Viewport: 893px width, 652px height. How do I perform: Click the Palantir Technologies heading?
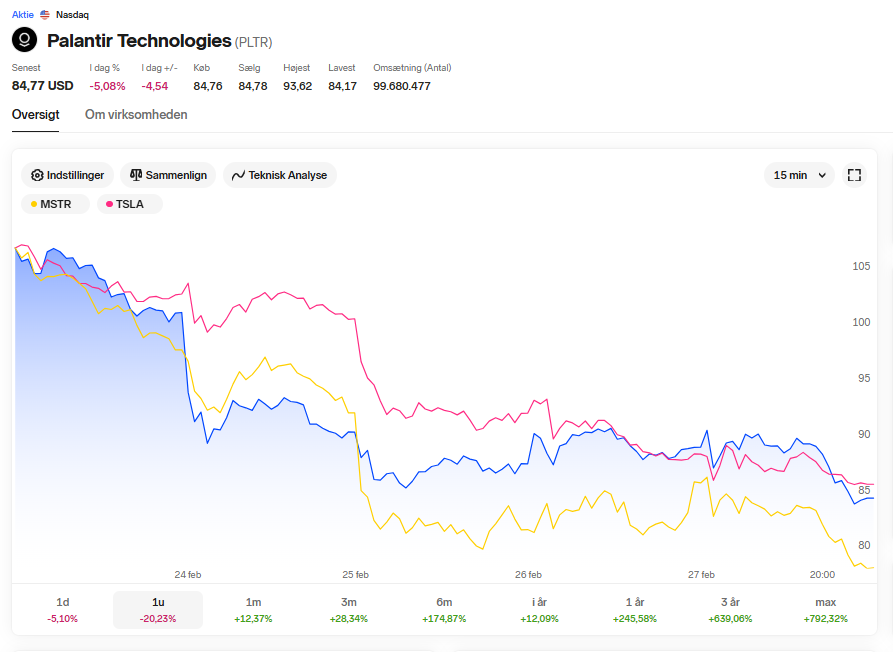click(139, 41)
